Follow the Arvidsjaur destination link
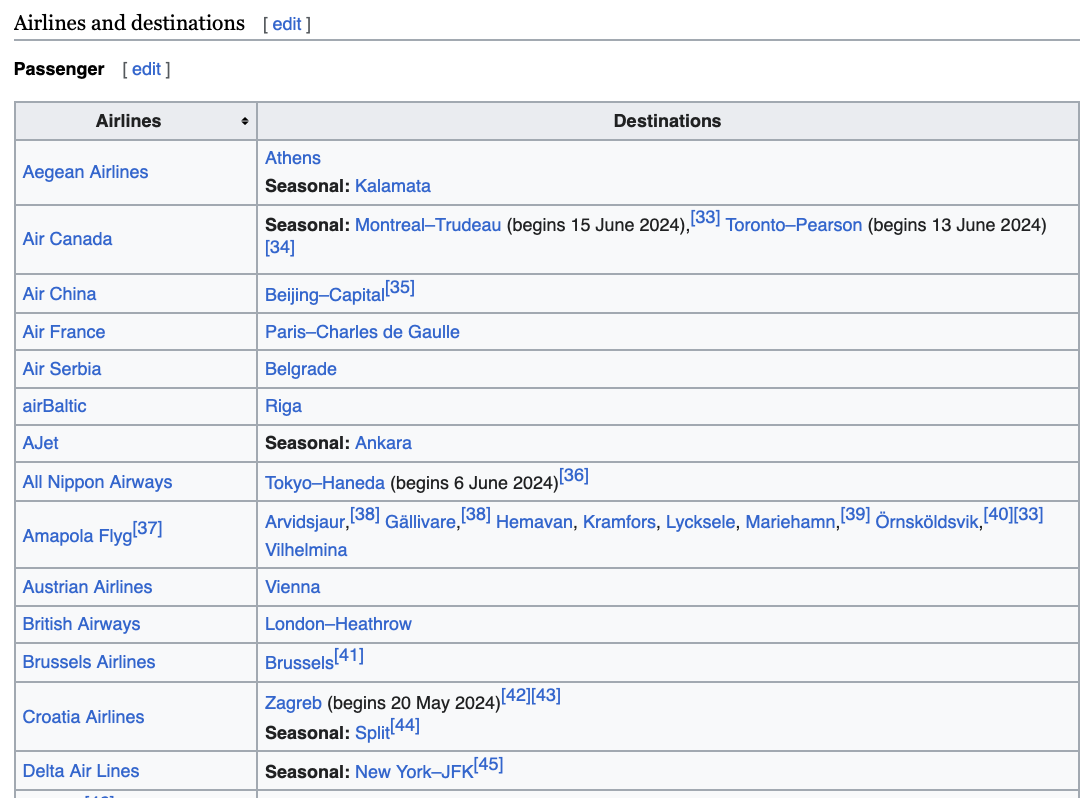This screenshot has height=798, width=1088. tap(305, 522)
